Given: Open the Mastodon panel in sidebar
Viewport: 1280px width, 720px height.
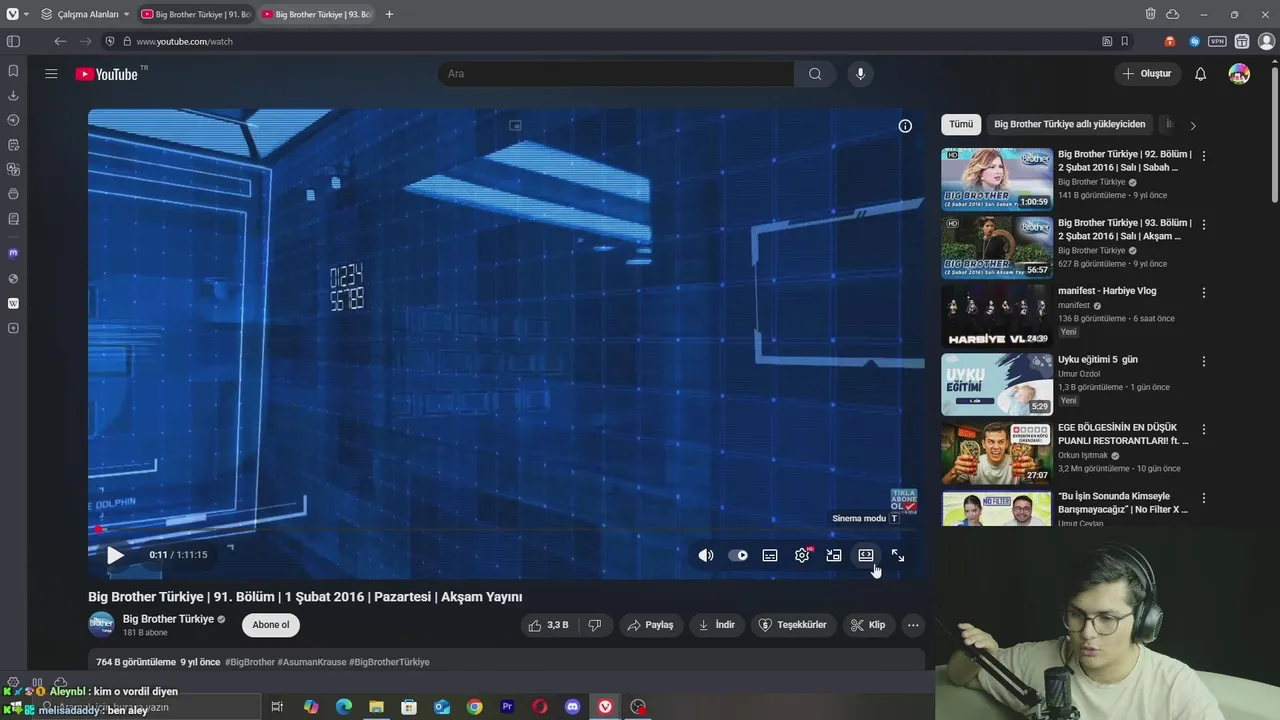Looking at the screenshot, I should [13, 253].
